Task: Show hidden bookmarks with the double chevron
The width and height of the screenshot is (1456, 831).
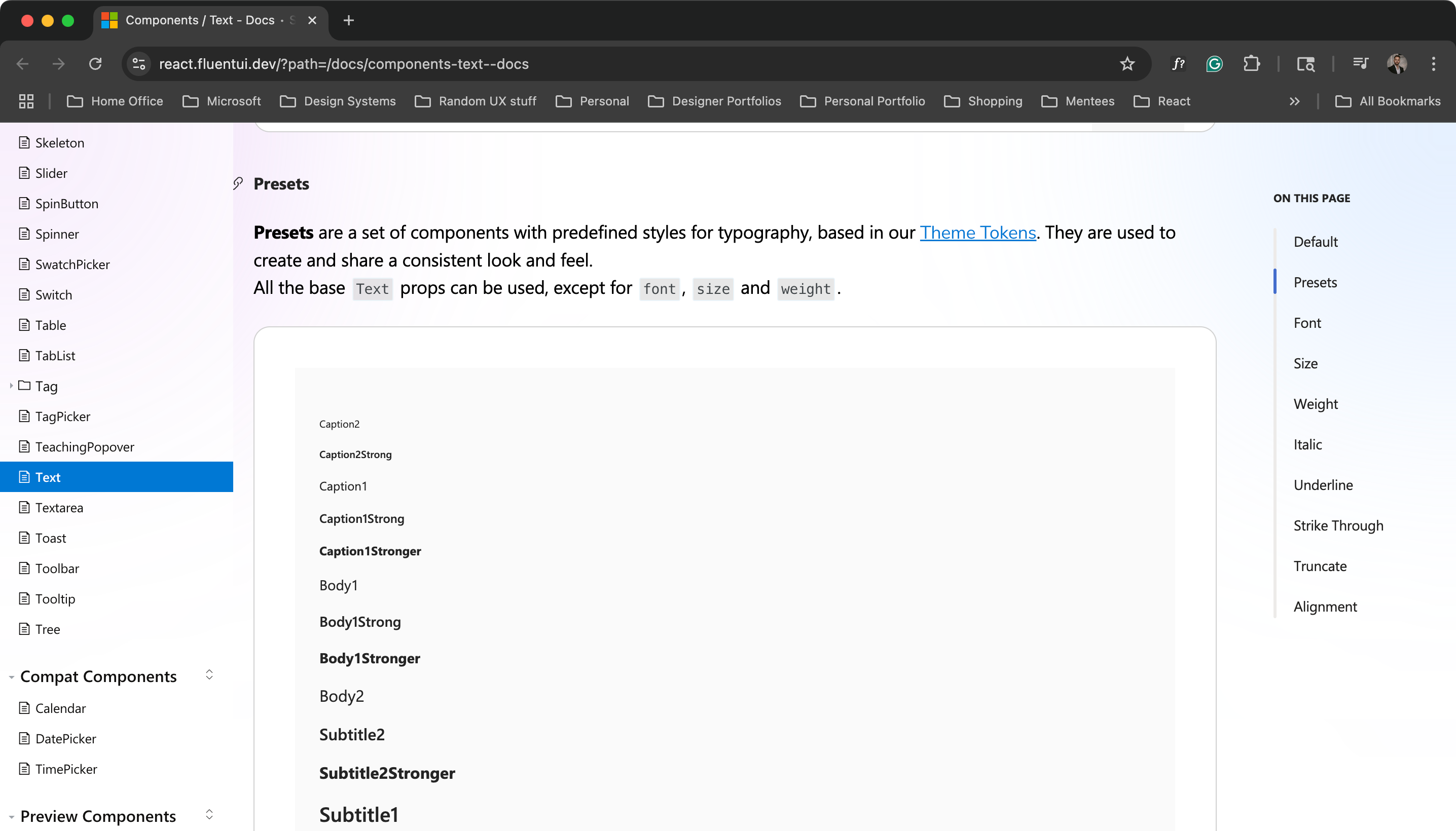Action: pyautogui.click(x=1294, y=101)
